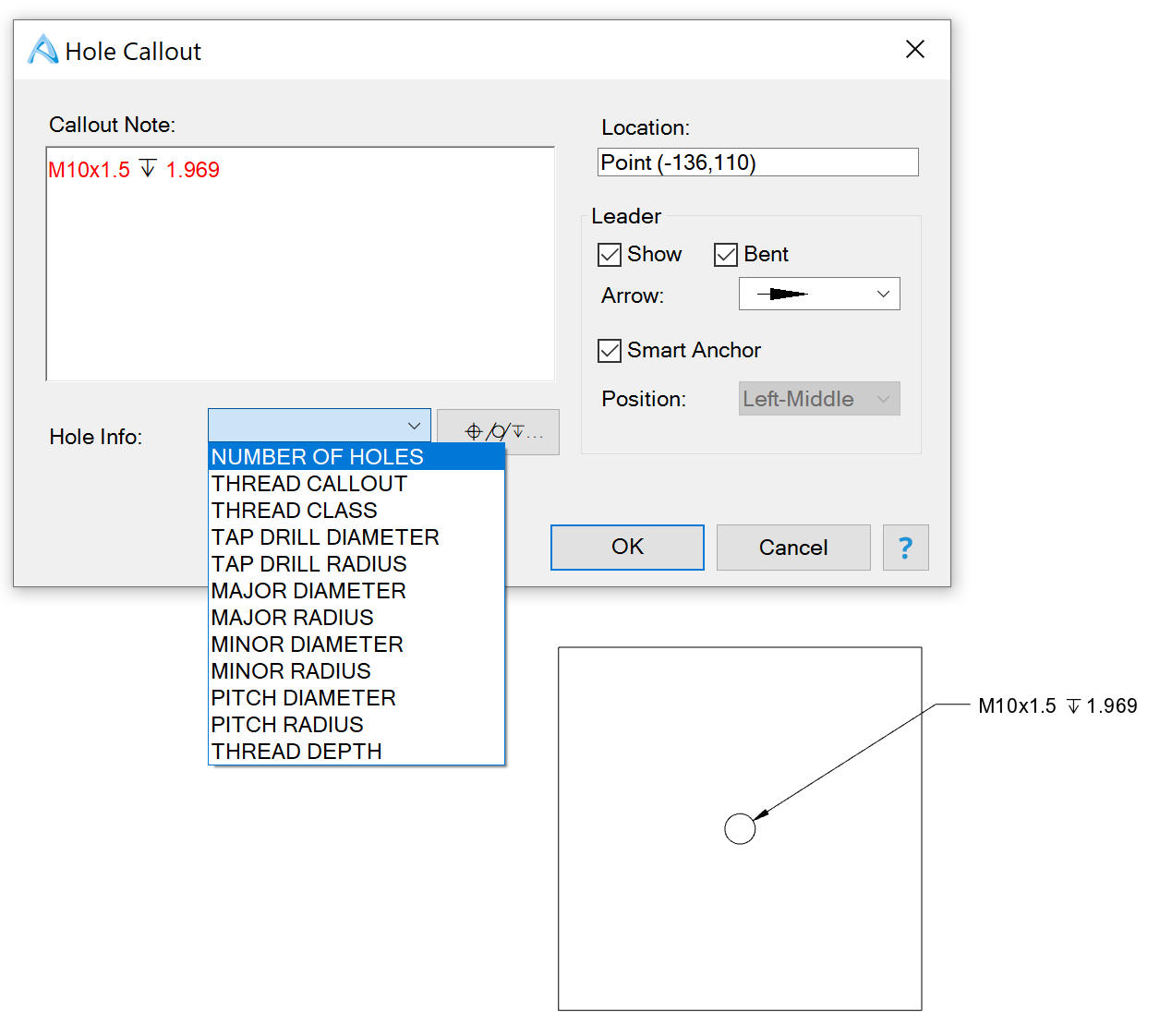Open the Position Left-Middle dropdown

[819, 399]
